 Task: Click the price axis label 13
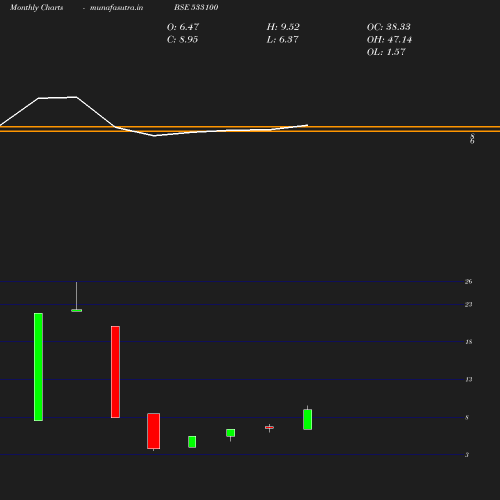tap(468, 379)
